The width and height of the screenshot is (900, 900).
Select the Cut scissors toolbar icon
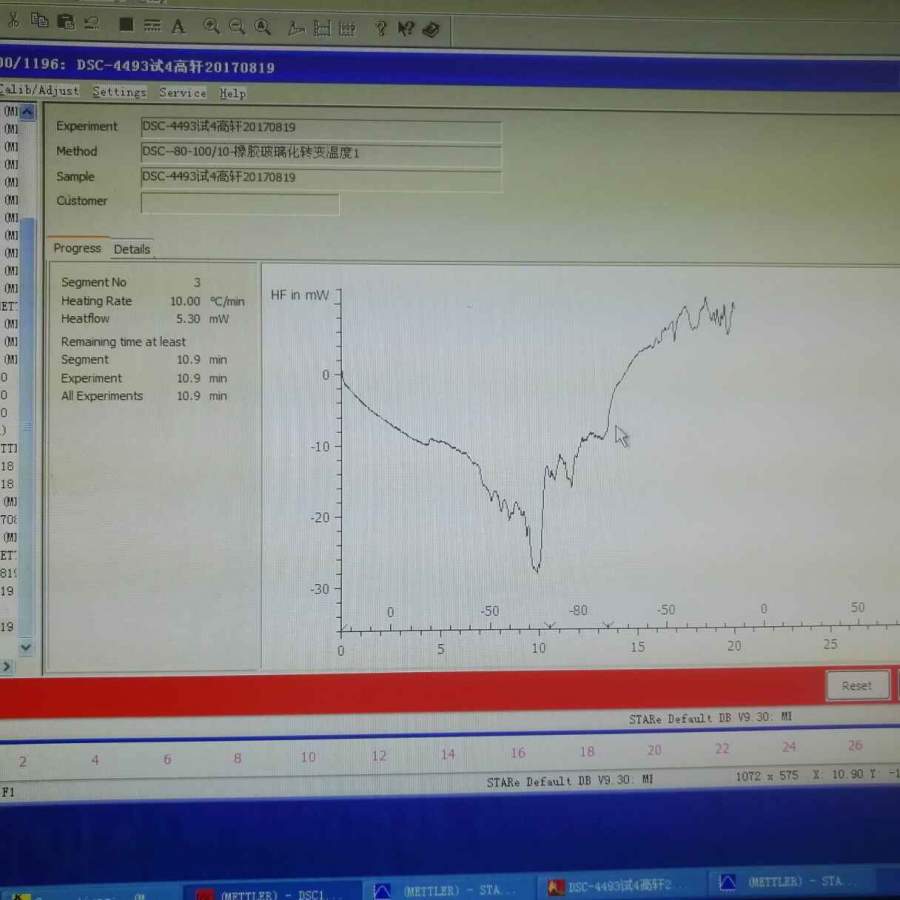pos(13,20)
